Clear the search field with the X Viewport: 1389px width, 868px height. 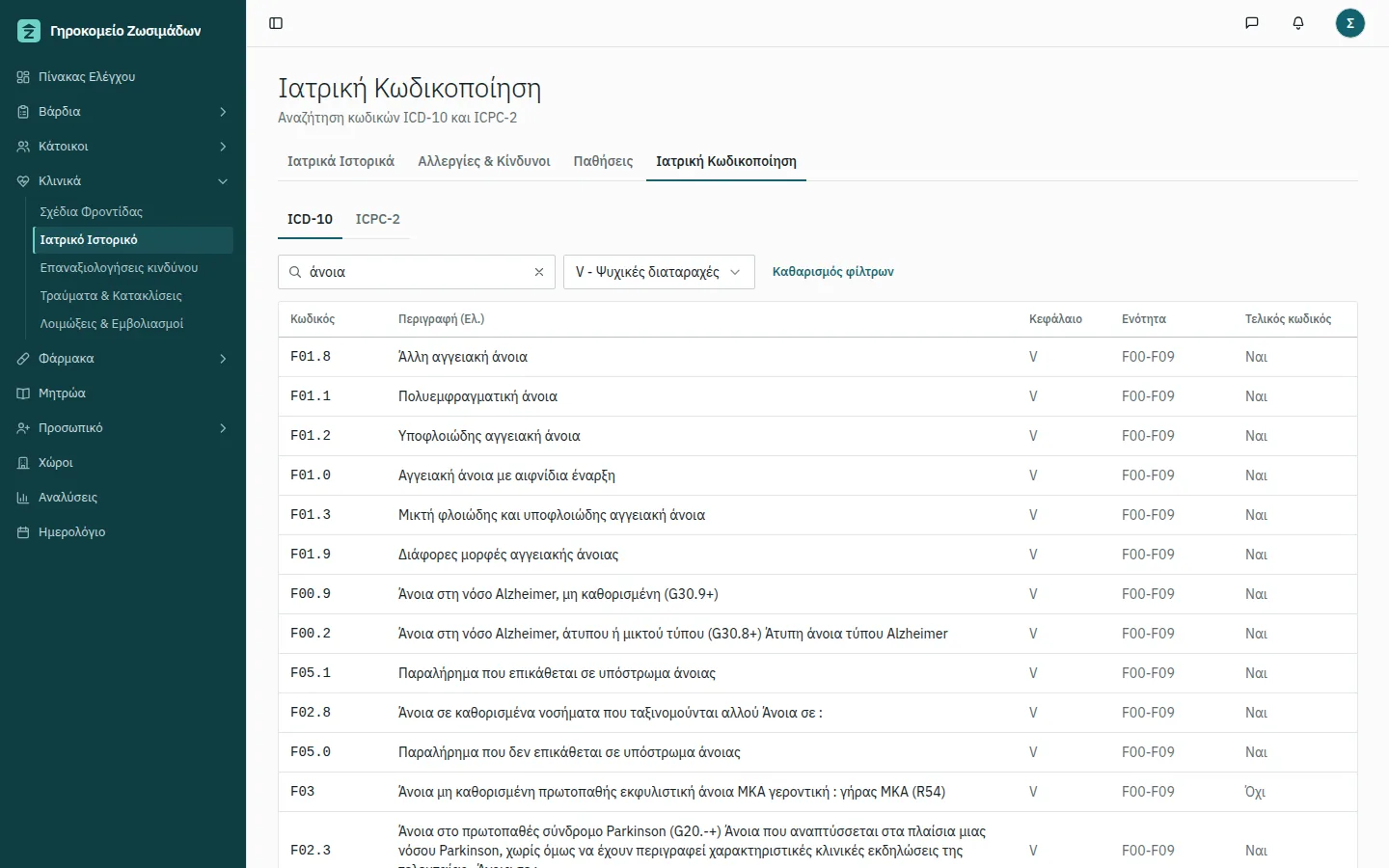pos(539,272)
